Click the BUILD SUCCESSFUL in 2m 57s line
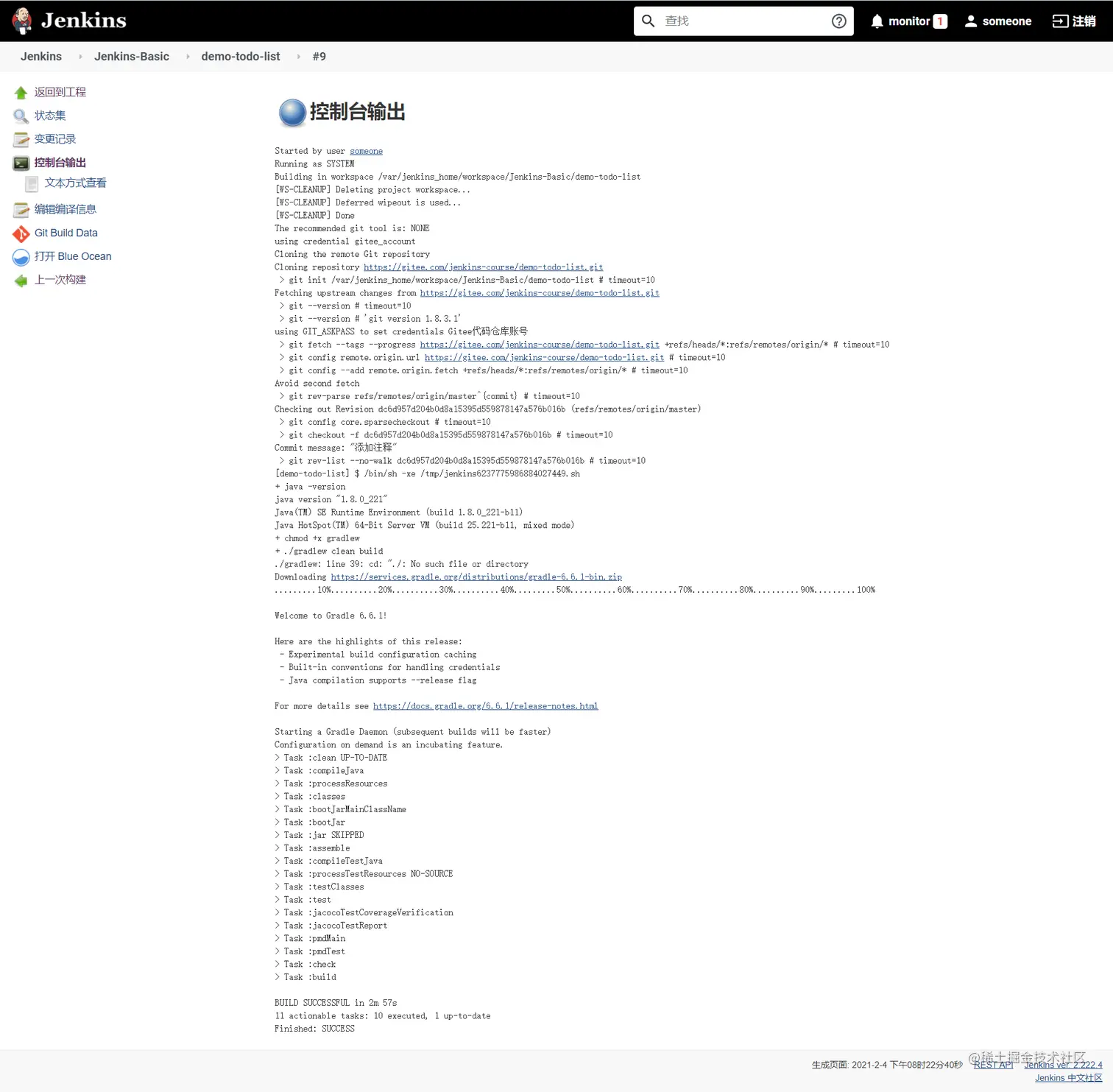 [x=336, y=1003]
